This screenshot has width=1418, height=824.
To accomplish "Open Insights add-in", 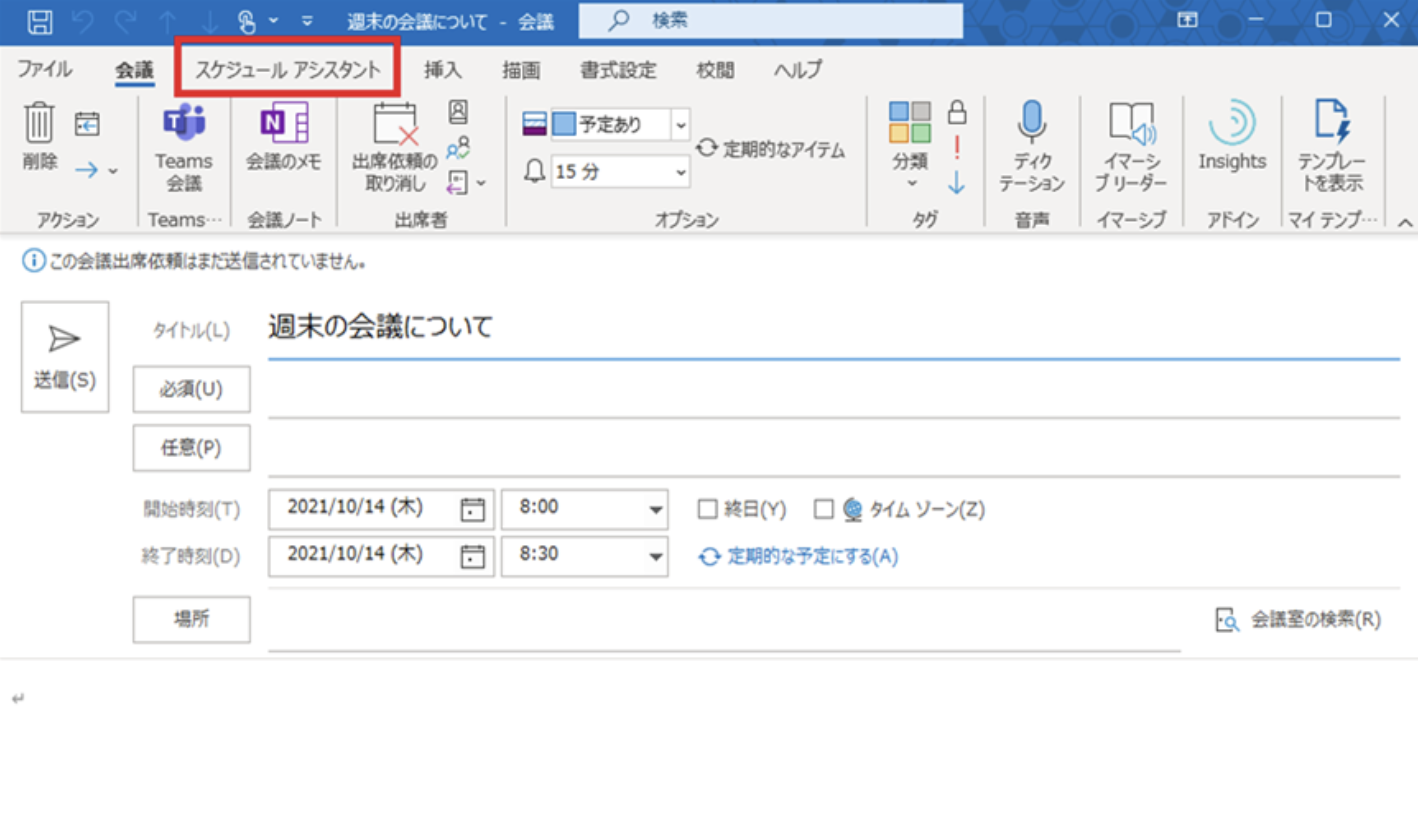I will (1232, 126).
